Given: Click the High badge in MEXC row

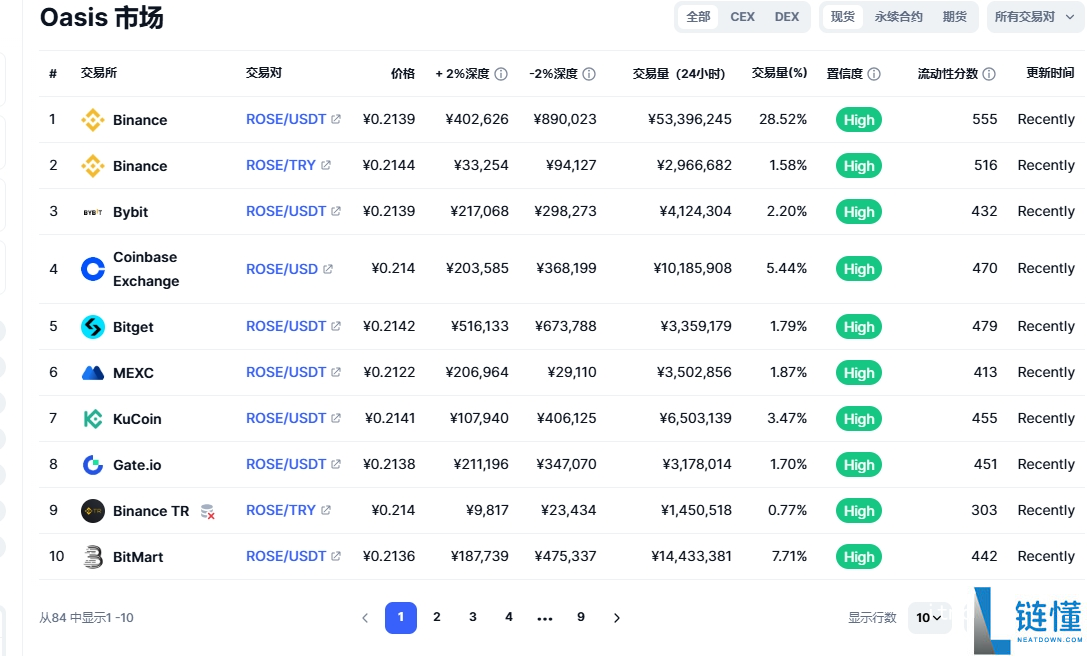Looking at the screenshot, I should [859, 373].
